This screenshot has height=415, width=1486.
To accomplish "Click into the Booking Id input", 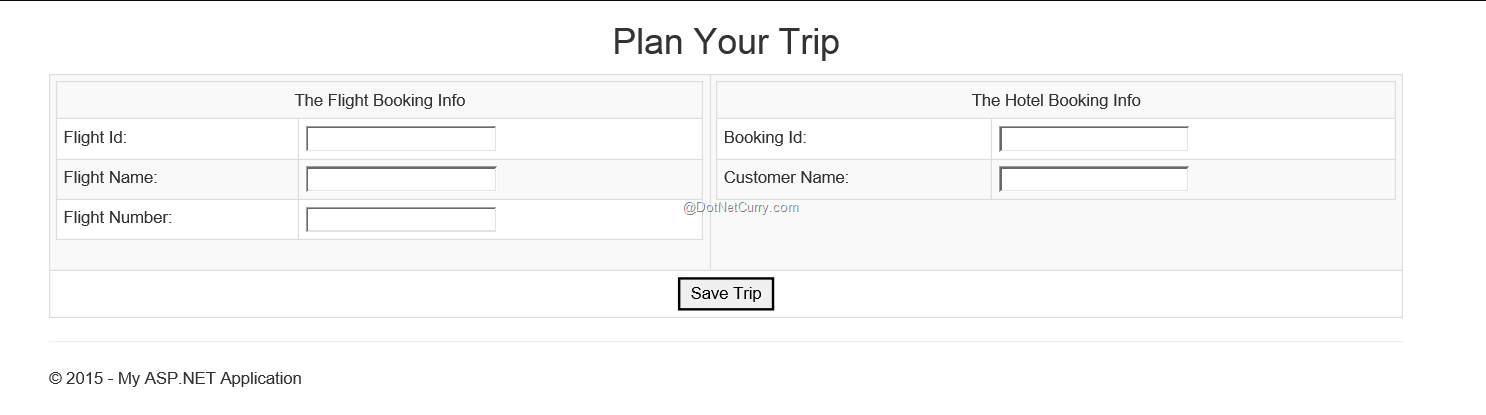I will pos(1094,139).
